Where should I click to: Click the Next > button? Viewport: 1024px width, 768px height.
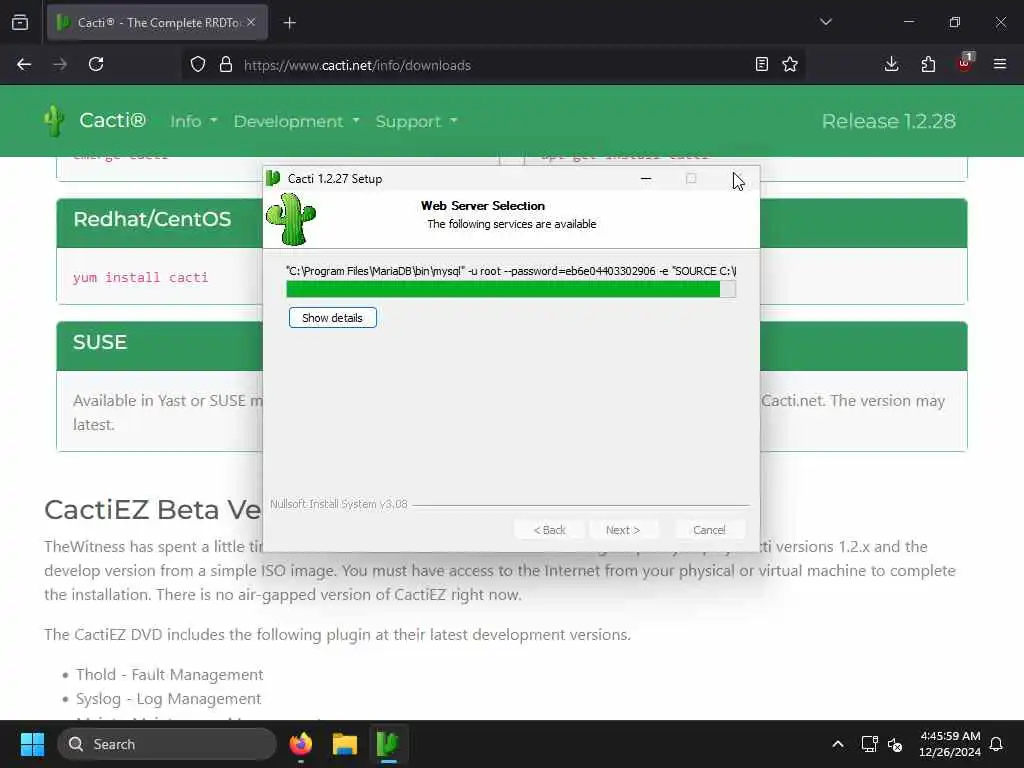click(623, 530)
